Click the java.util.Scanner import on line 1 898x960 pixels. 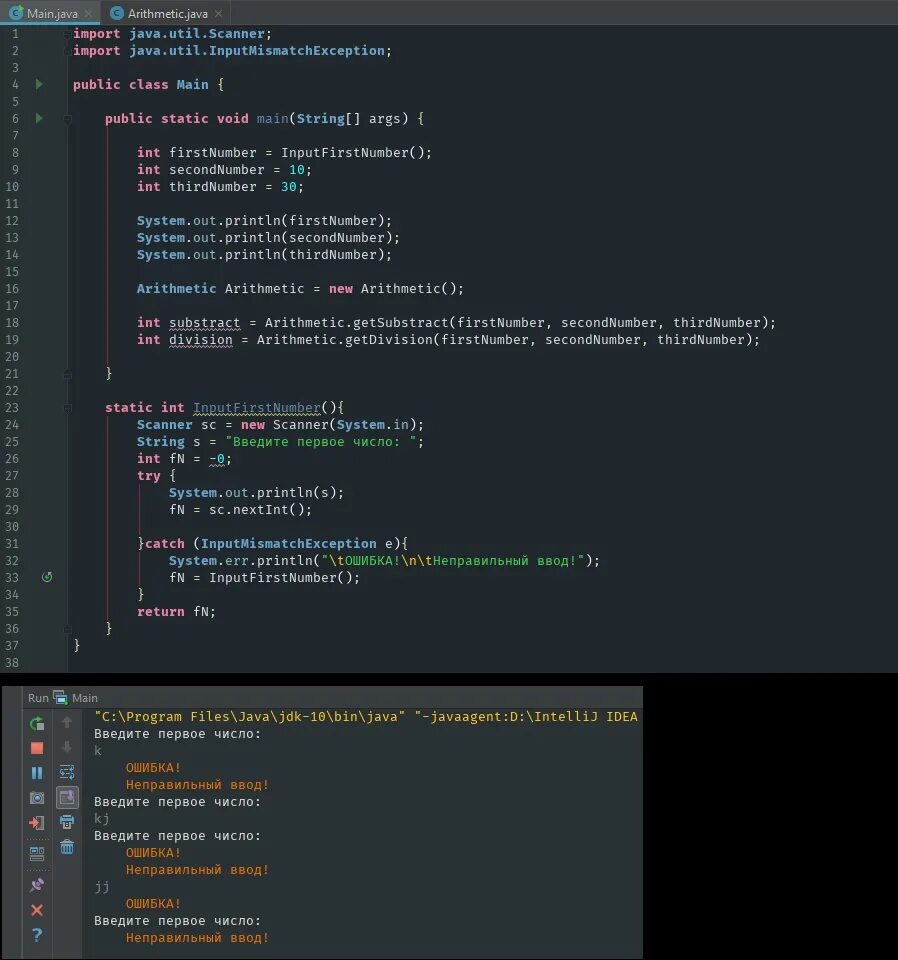pos(196,34)
